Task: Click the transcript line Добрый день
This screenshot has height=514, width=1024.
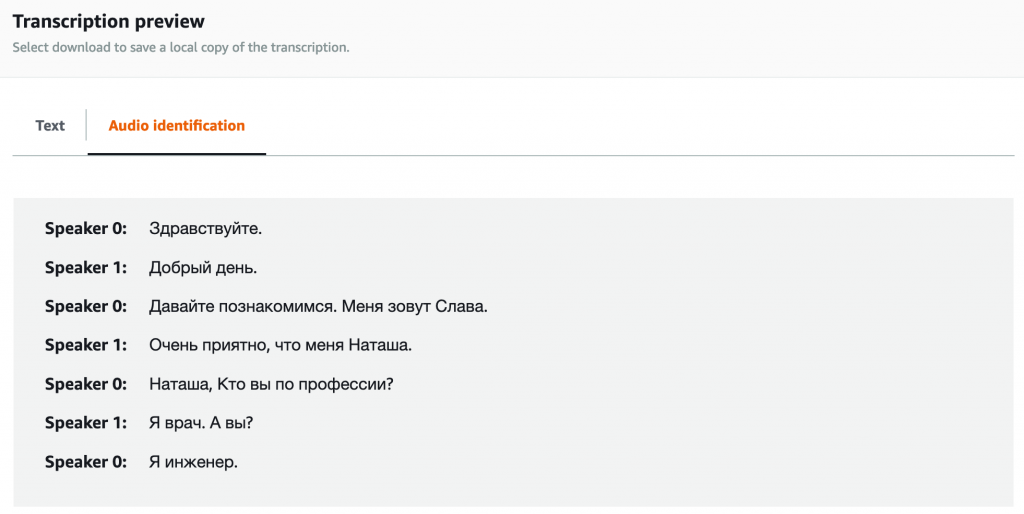Action: point(203,267)
